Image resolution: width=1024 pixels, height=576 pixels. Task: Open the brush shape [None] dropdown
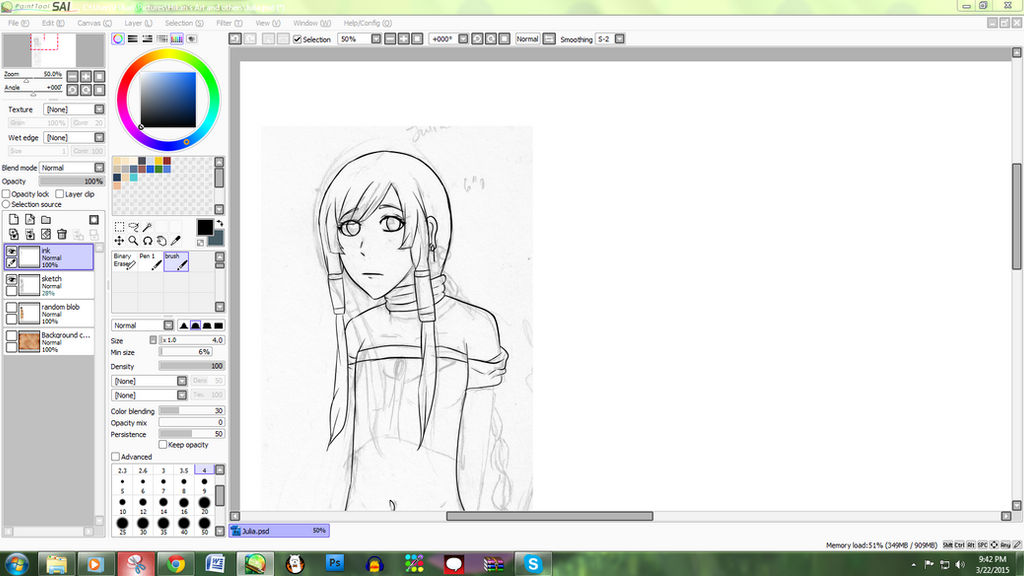(150, 381)
